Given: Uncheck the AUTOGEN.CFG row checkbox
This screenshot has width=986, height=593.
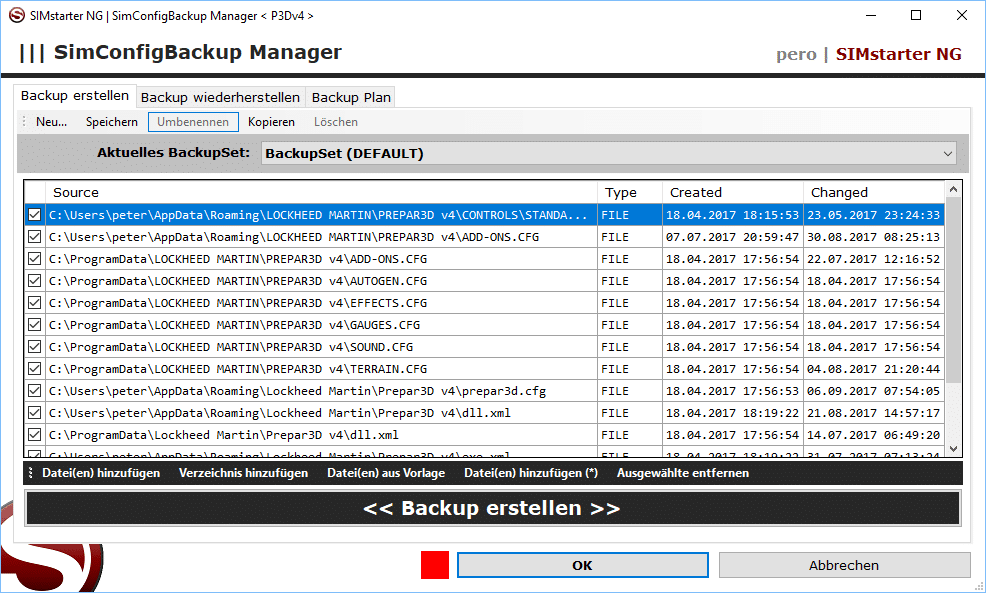Looking at the screenshot, I should (x=35, y=281).
